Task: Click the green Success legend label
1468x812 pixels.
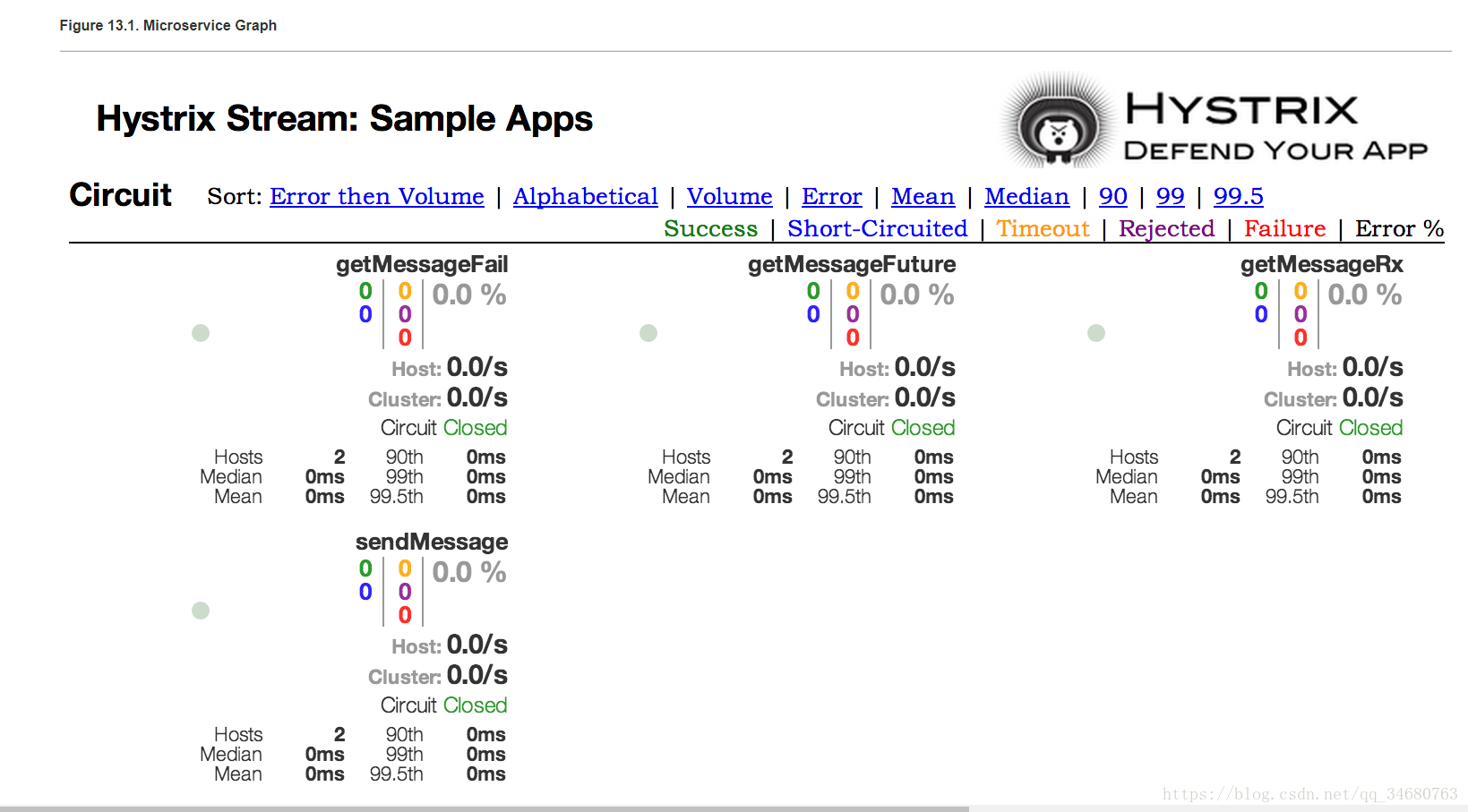Action: click(x=711, y=229)
